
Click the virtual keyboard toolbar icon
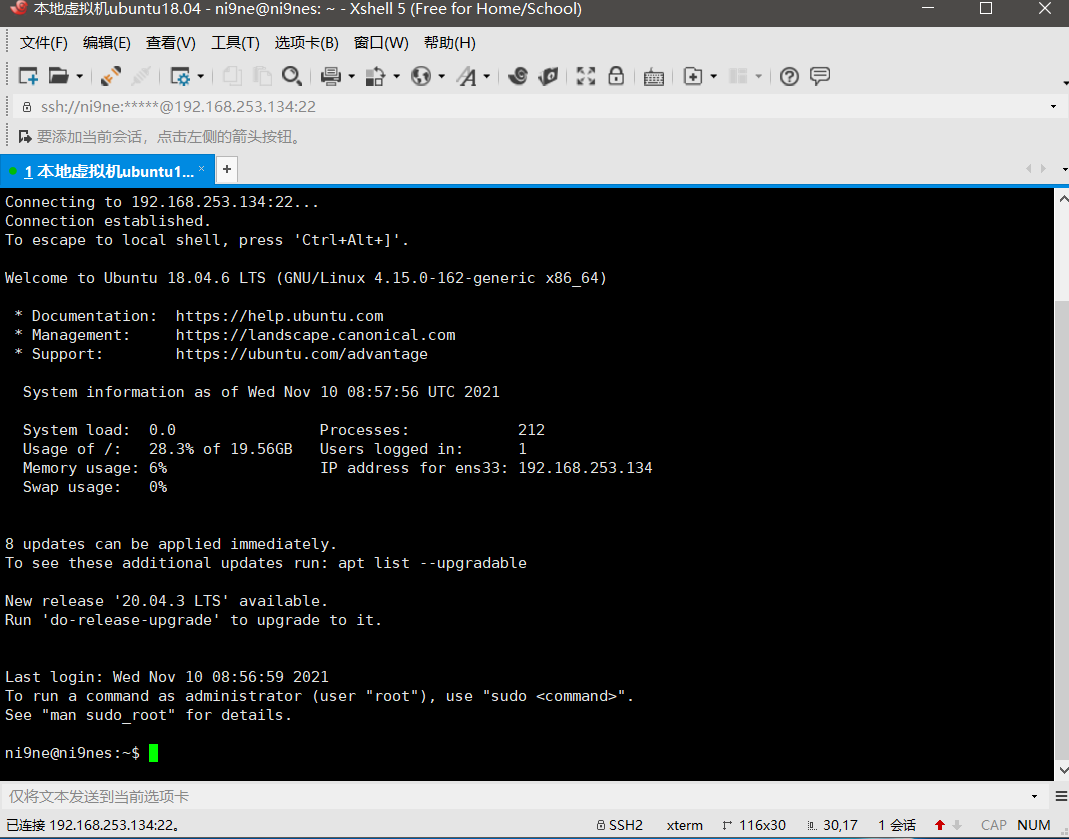tap(654, 76)
